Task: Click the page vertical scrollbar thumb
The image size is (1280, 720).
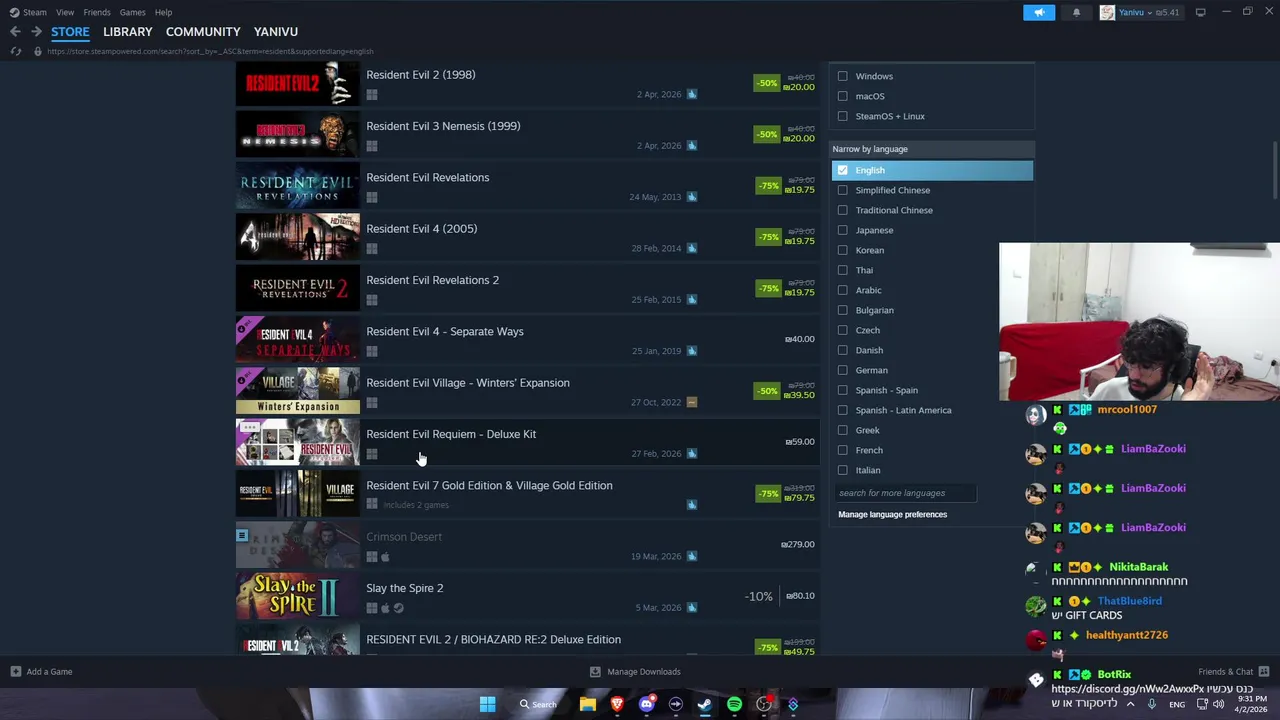Action: [x=1275, y=170]
